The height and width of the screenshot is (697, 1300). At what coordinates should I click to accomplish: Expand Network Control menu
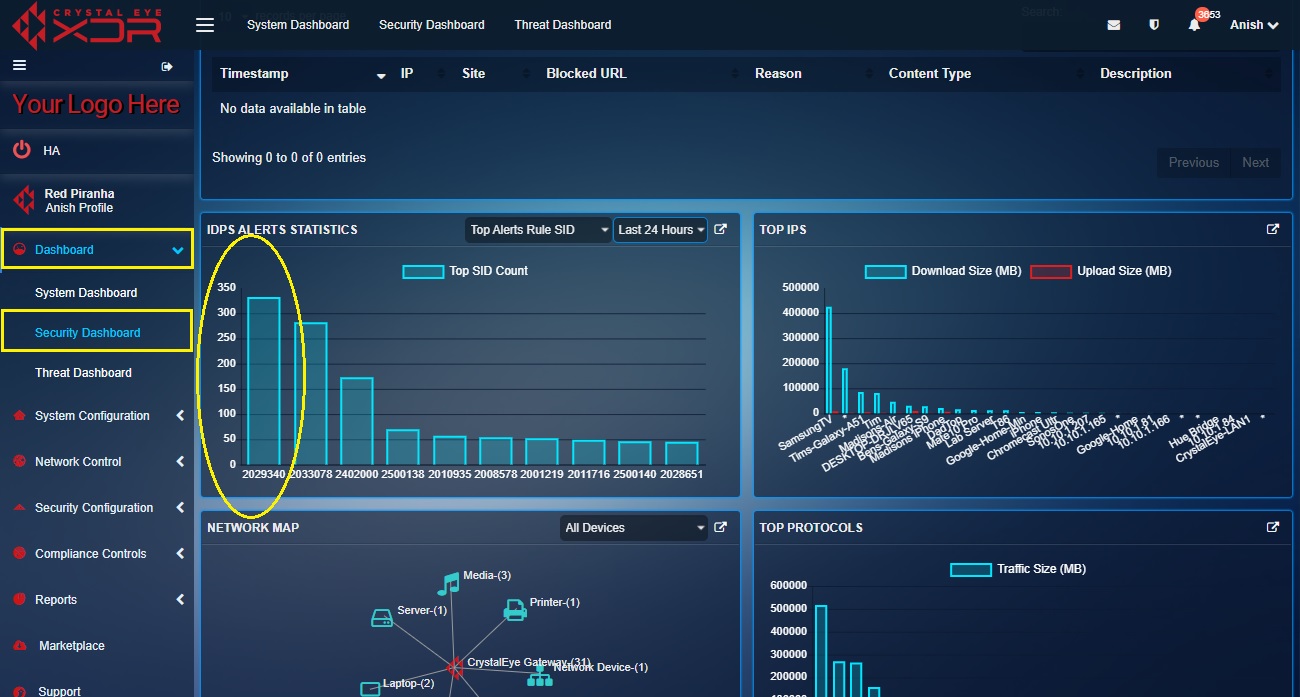pos(97,462)
